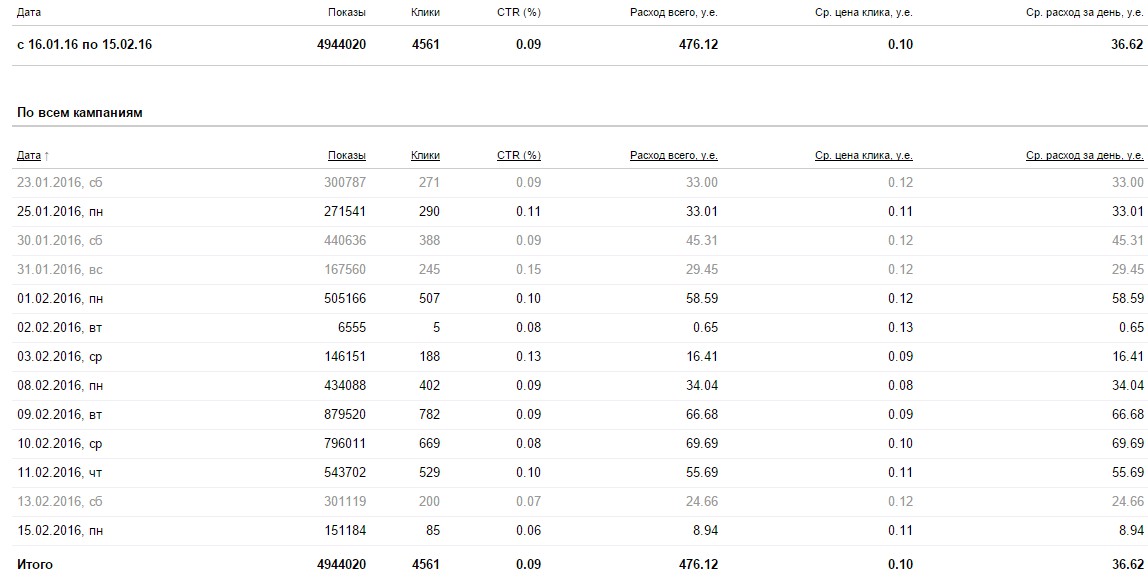Select the 01.02.2016, пн row date
The image size is (1148, 584).
point(60,299)
